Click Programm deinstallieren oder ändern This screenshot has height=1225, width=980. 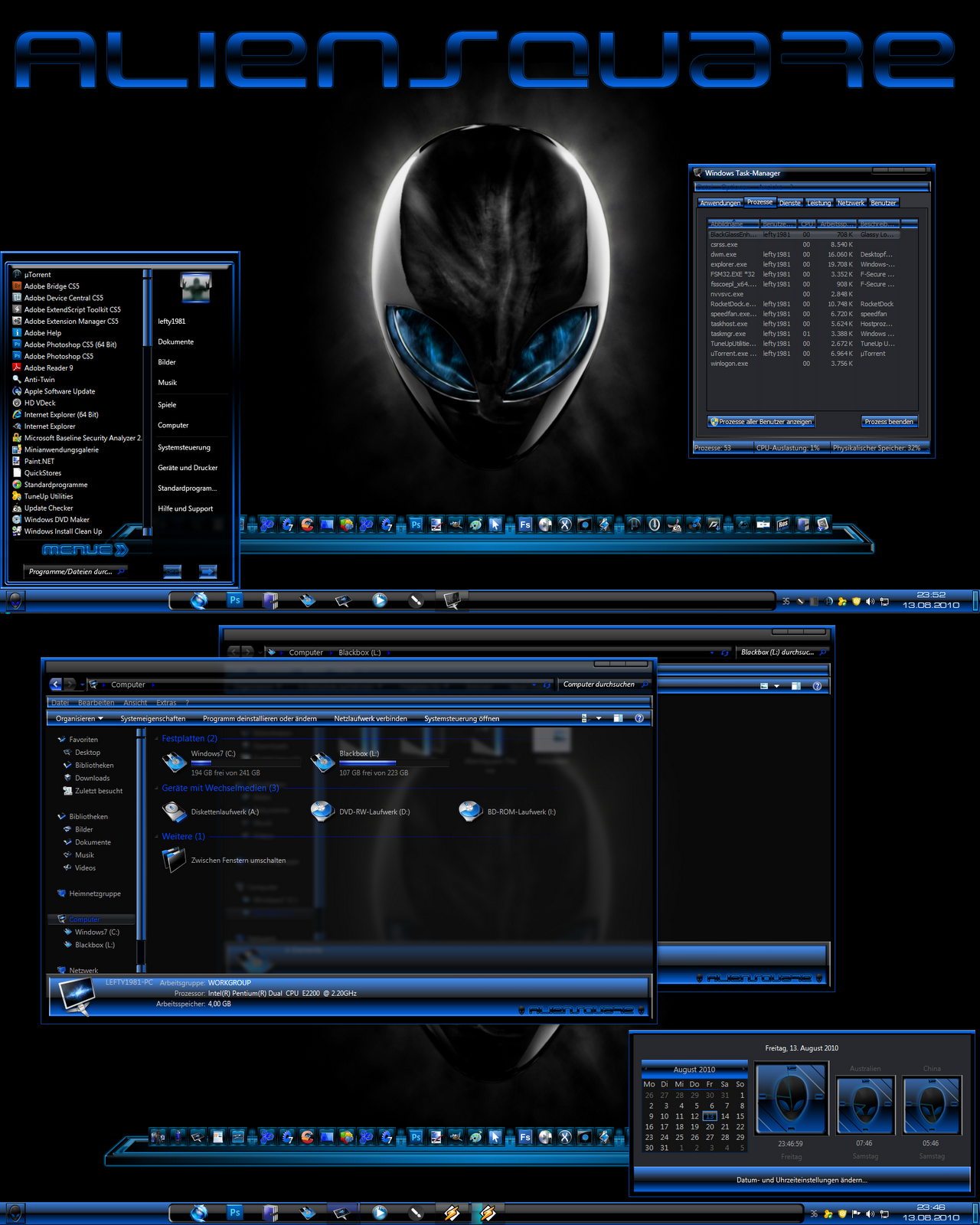point(260,719)
